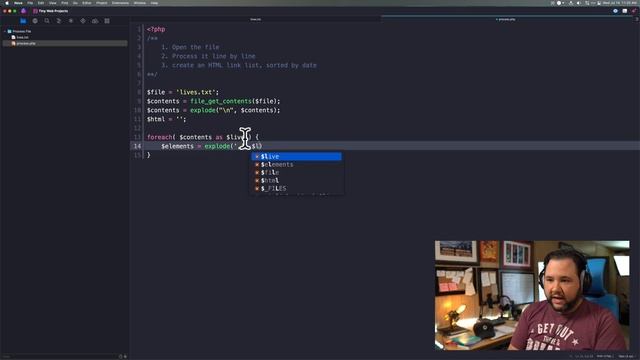Open the File menu
This screenshot has width=640, height=360.
point(30,3)
